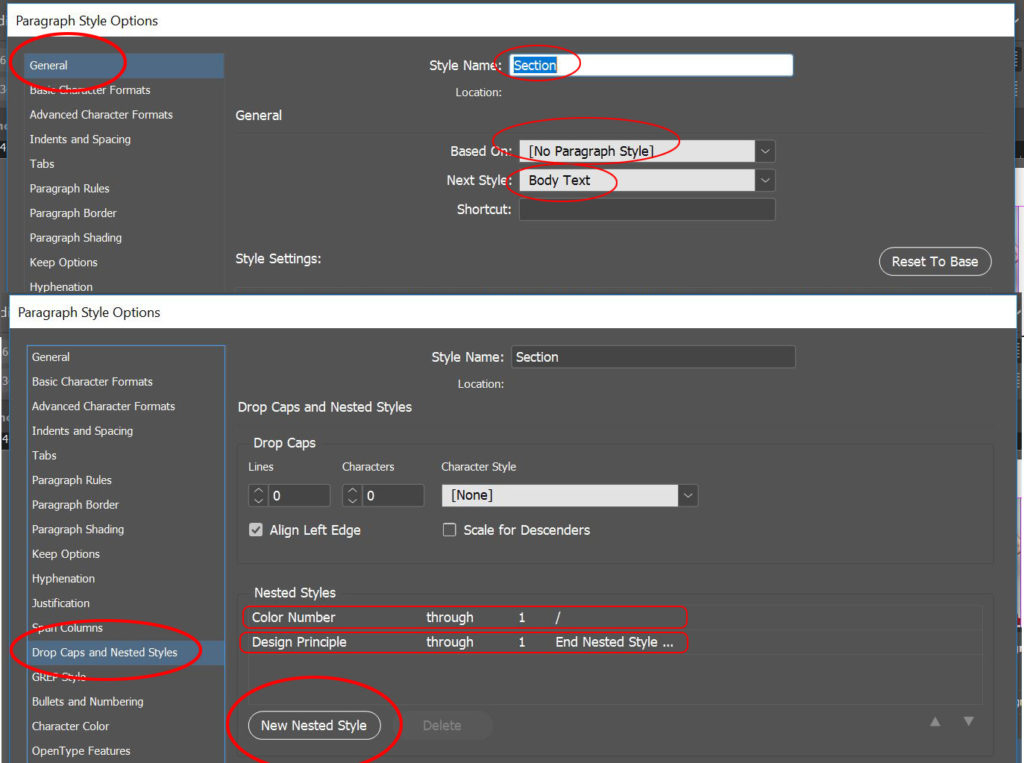The height and width of the screenshot is (763, 1024).
Task: Move selected nested style up with arrow icon
Action: pyautogui.click(x=935, y=721)
